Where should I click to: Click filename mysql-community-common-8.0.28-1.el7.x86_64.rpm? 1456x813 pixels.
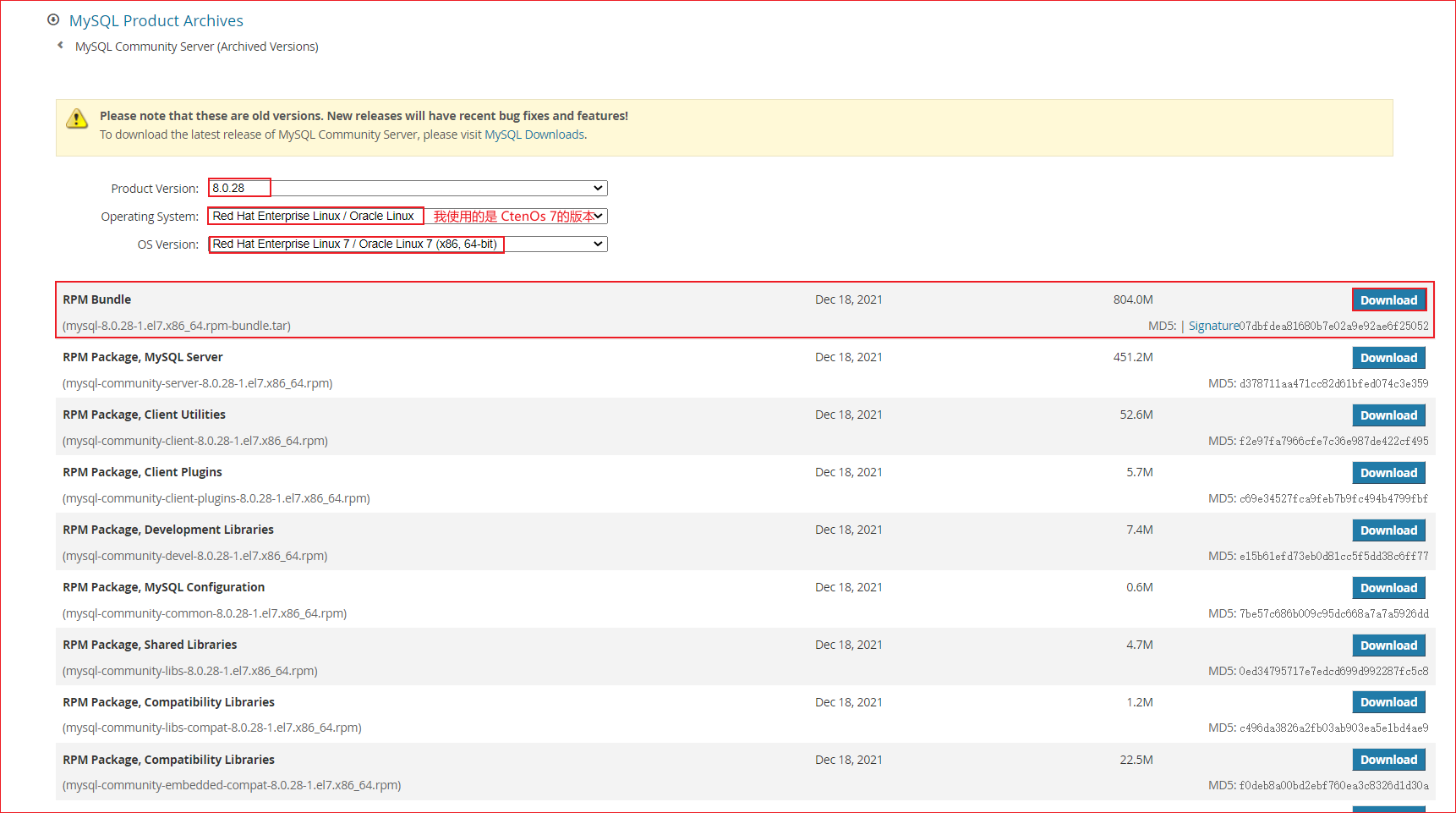(x=205, y=613)
